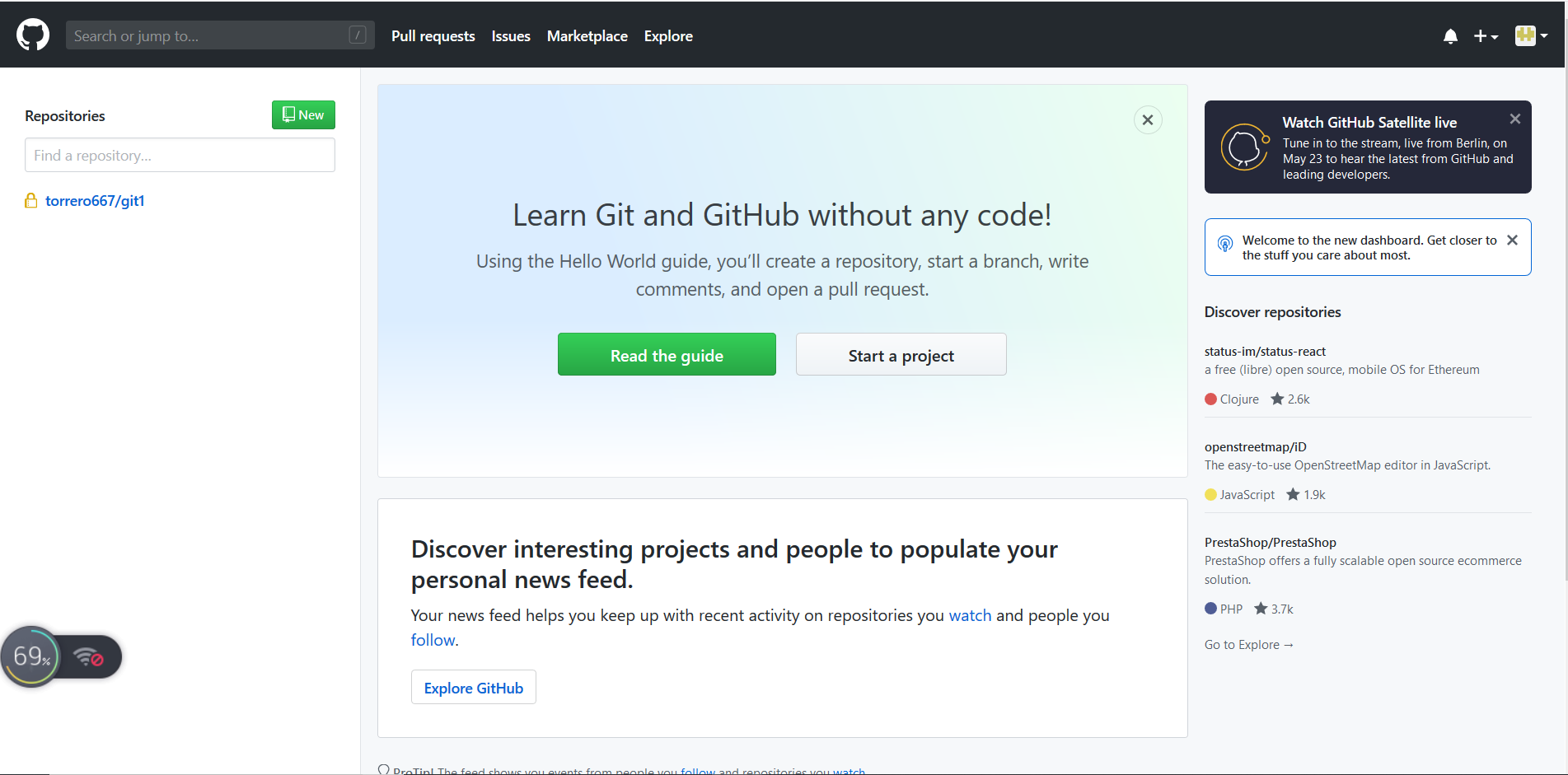Viewport: 1568px width, 775px height.
Task: Create a New repository
Action: (x=303, y=114)
